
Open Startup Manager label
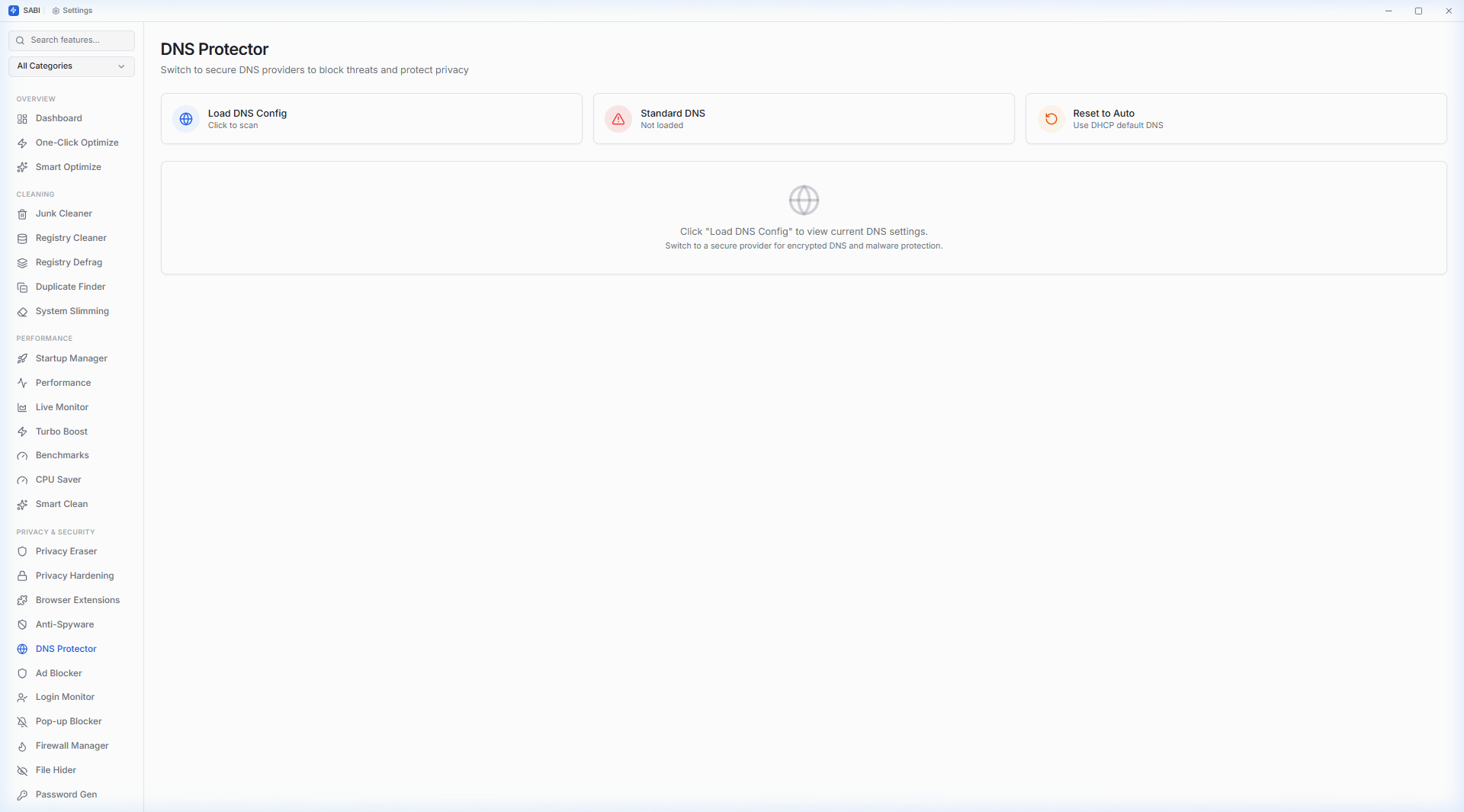(71, 358)
